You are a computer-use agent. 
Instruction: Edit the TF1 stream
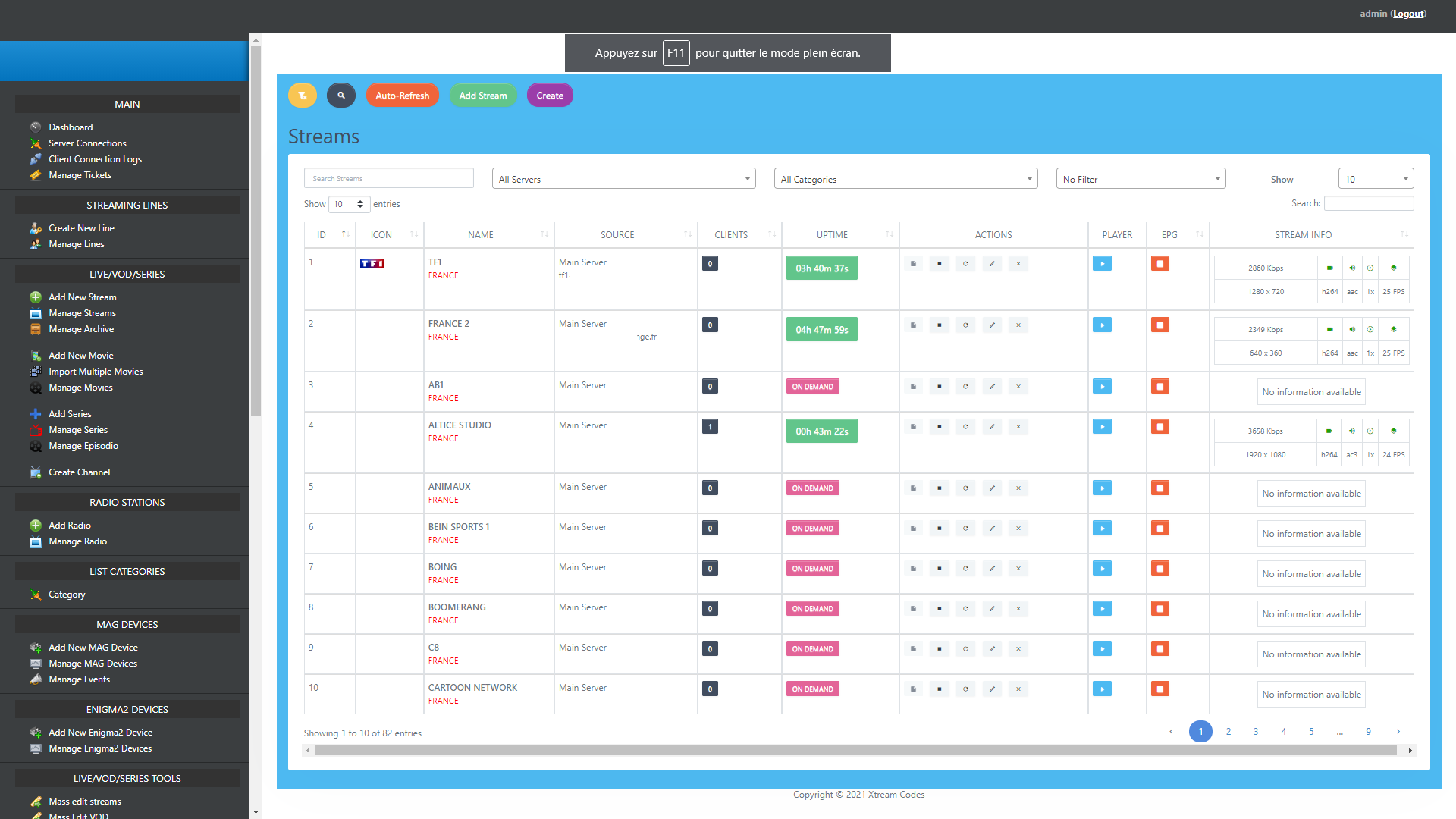pyautogui.click(x=992, y=264)
